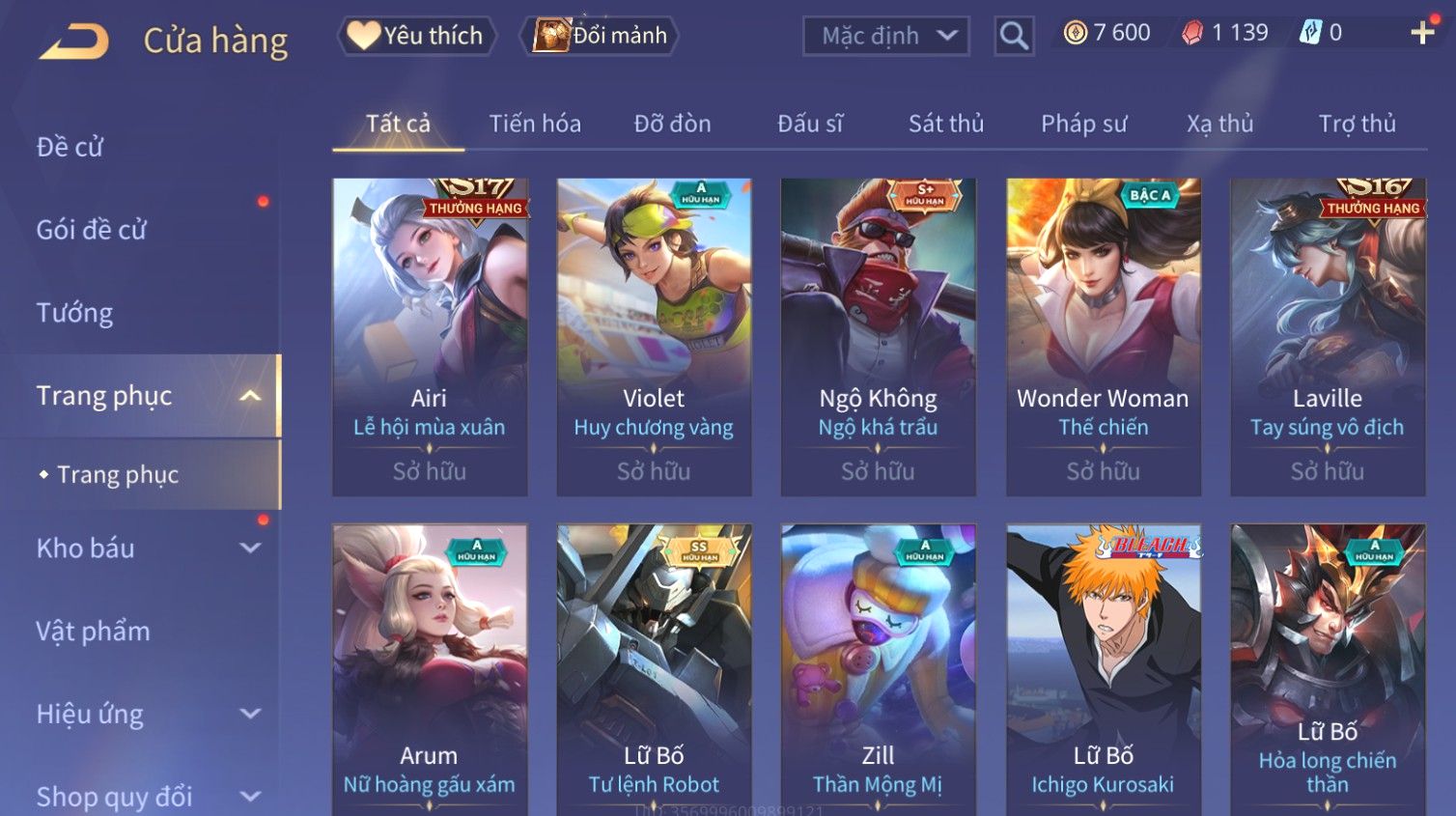Tap the red ruby currency icon
Image resolution: width=1456 pixels, height=816 pixels.
click(x=1192, y=34)
